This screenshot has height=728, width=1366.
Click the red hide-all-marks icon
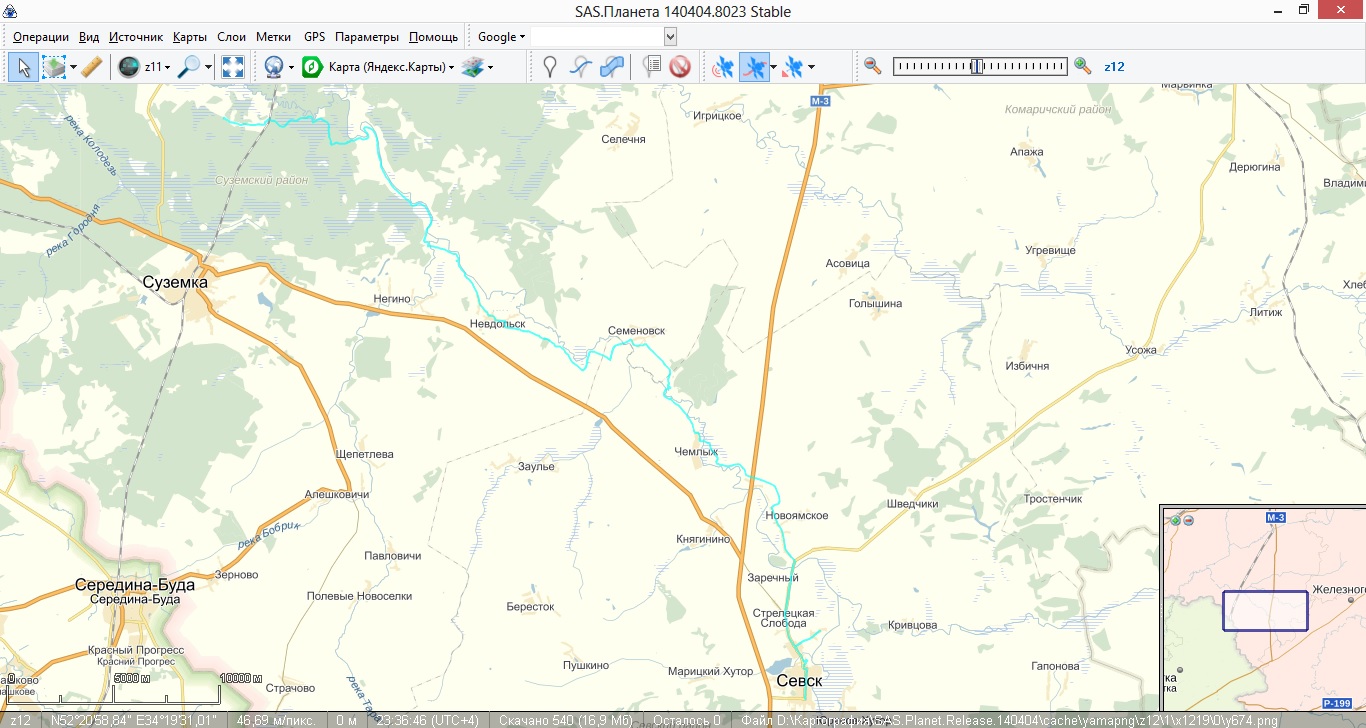coord(680,67)
